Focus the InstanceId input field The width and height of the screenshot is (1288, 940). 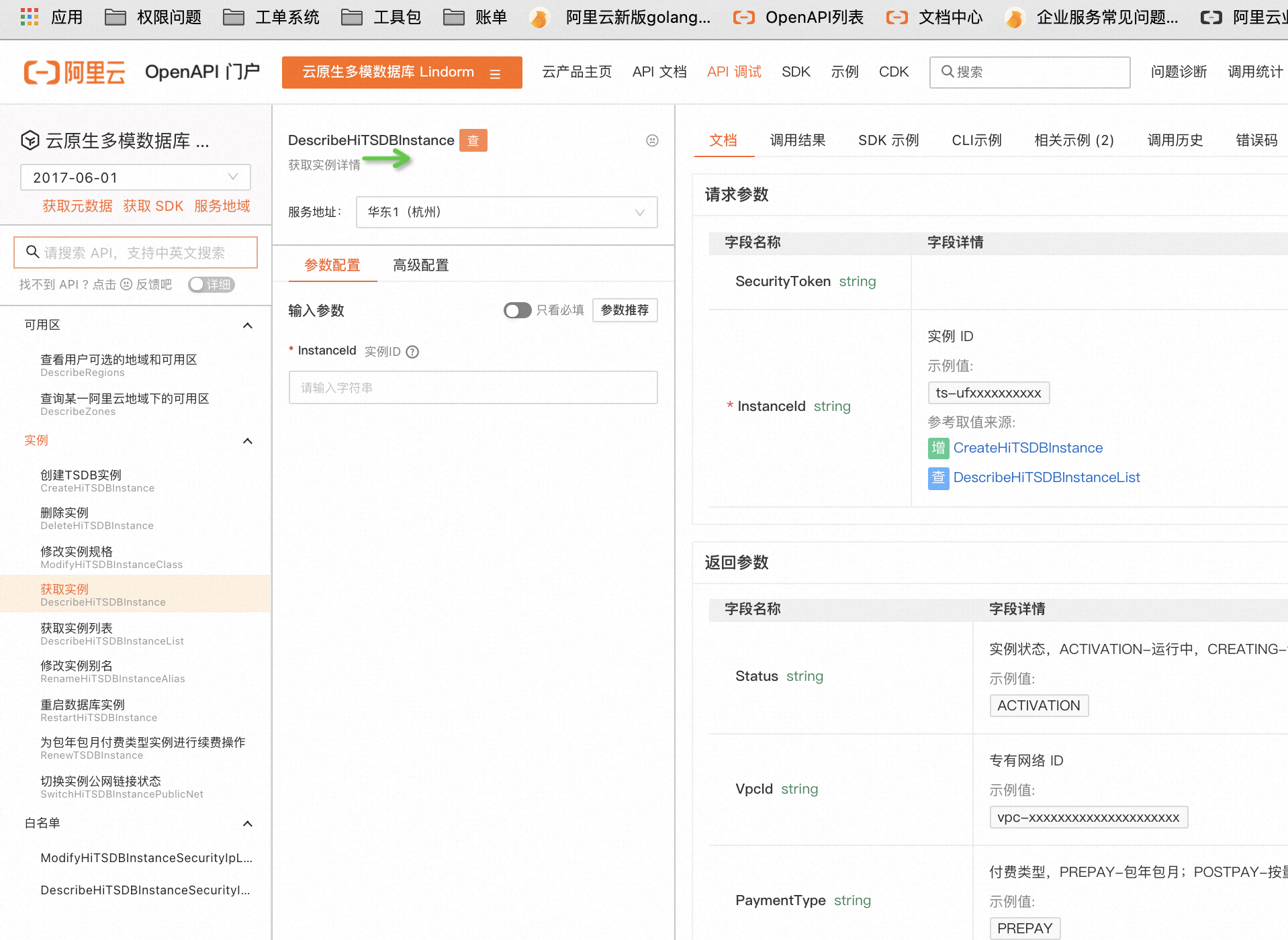tap(473, 387)
